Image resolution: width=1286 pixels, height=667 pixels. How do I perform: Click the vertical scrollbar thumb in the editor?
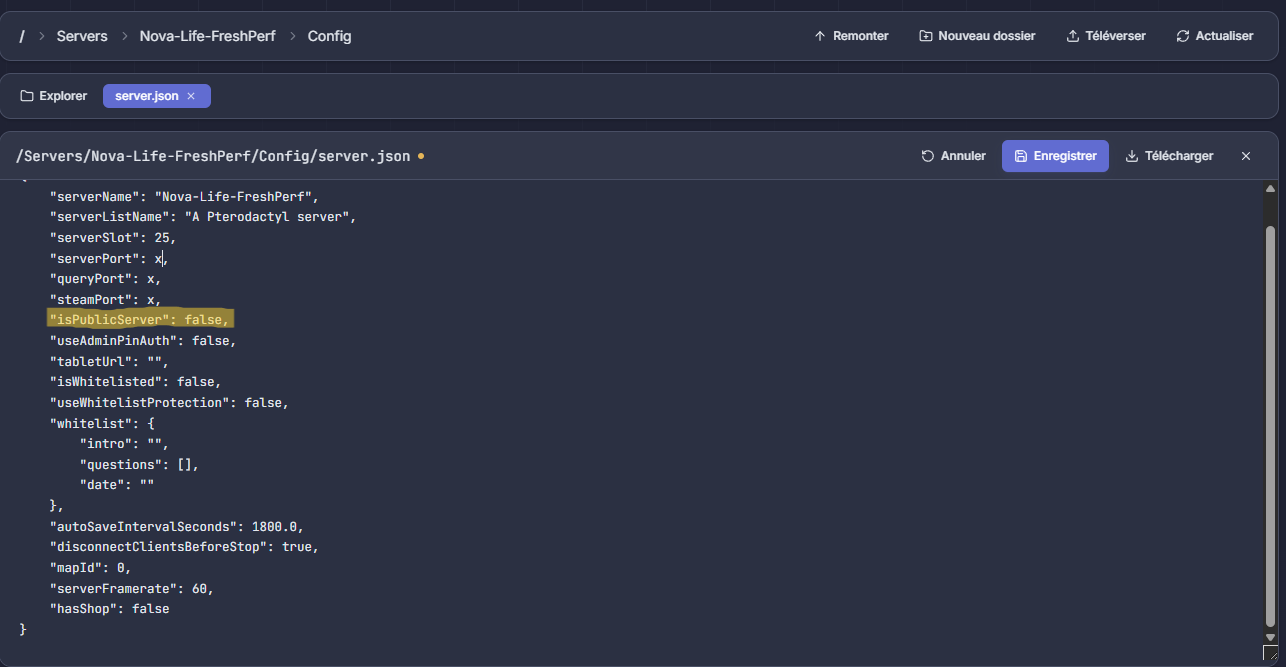pyautogui.click(x=1270, y=424)
